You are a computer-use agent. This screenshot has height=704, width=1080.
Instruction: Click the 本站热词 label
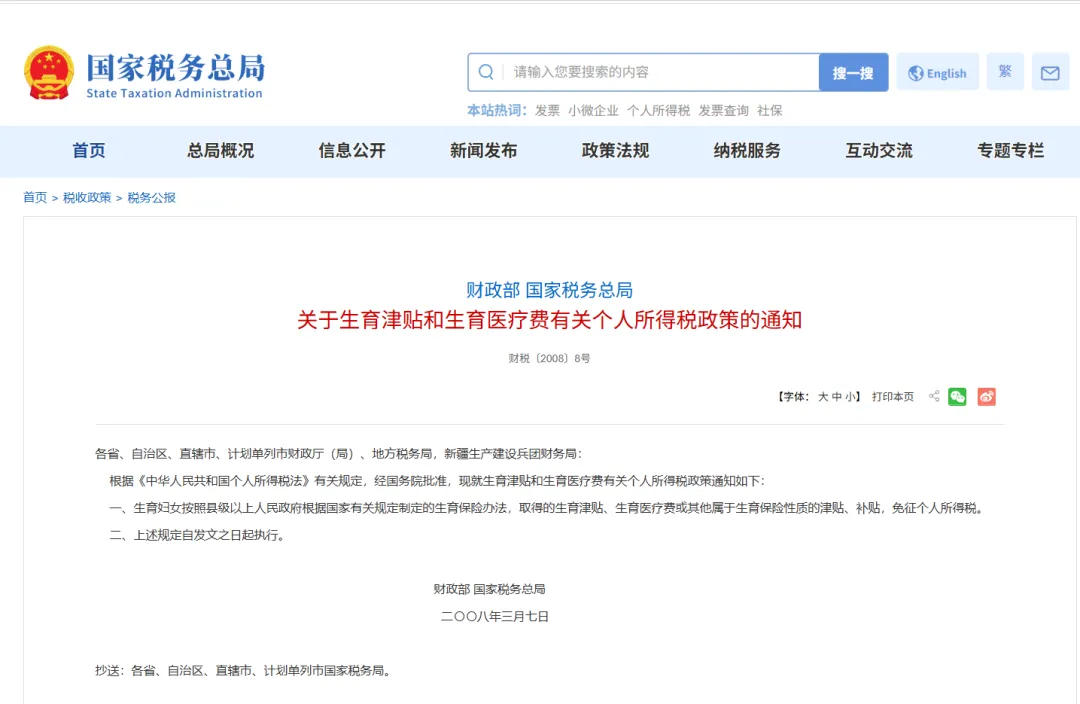coord(497,111)
